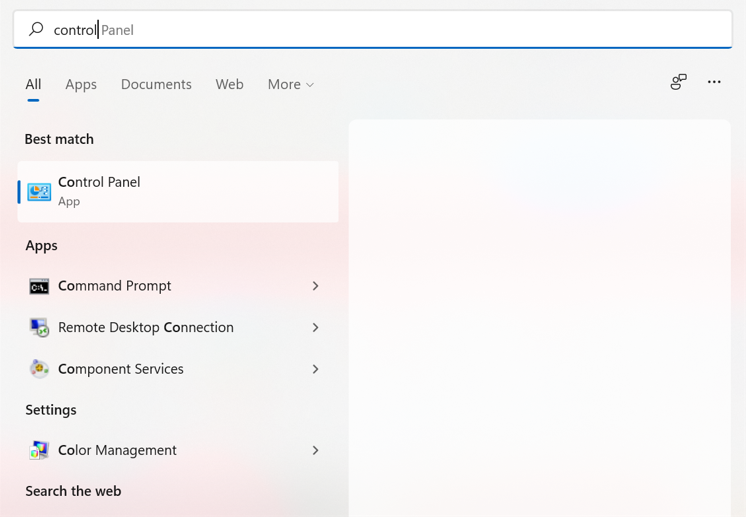Open the Control Panel best match result
746x520 pixels.
click(x=178, y=192)
